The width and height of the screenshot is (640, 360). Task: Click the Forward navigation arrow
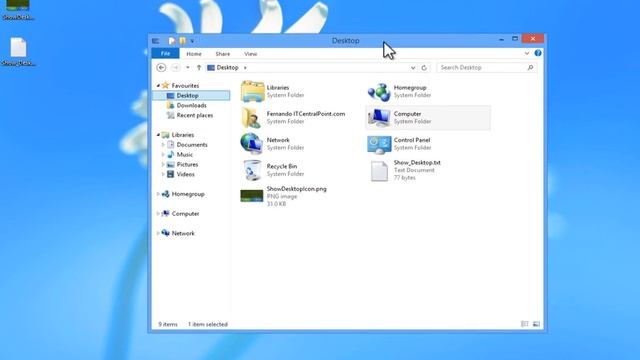[x=176, y=67]
